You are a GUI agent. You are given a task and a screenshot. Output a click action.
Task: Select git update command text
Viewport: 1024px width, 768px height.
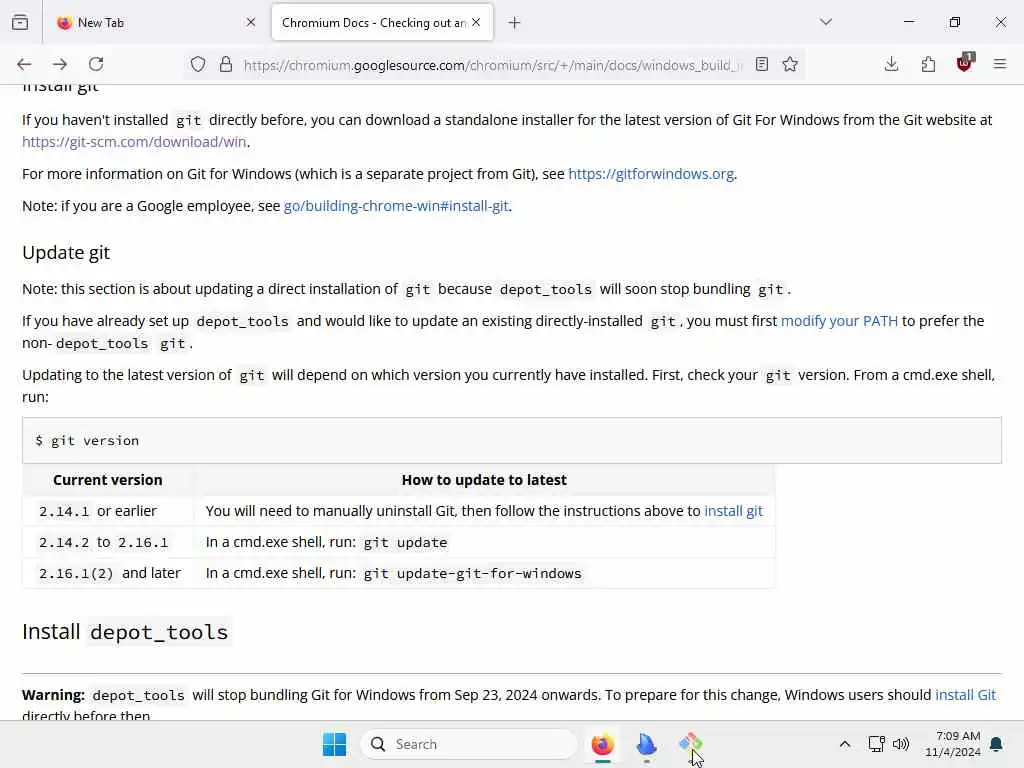[x=405, y=542]
